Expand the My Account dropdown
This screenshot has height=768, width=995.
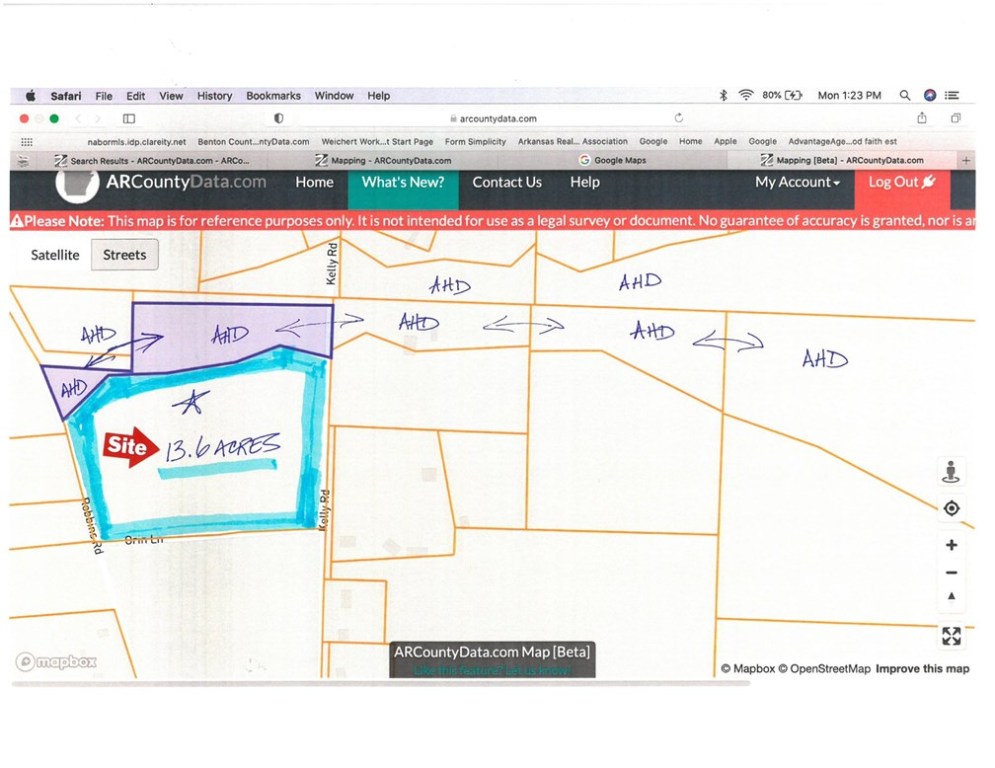797,182
